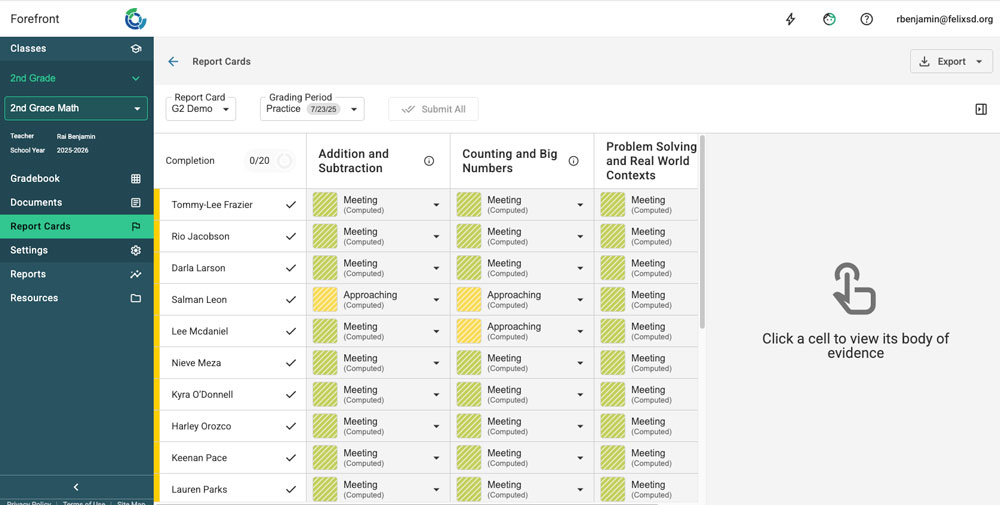Click the Export button
Screen dimensions: 1000x505
[x=950, y=62]
